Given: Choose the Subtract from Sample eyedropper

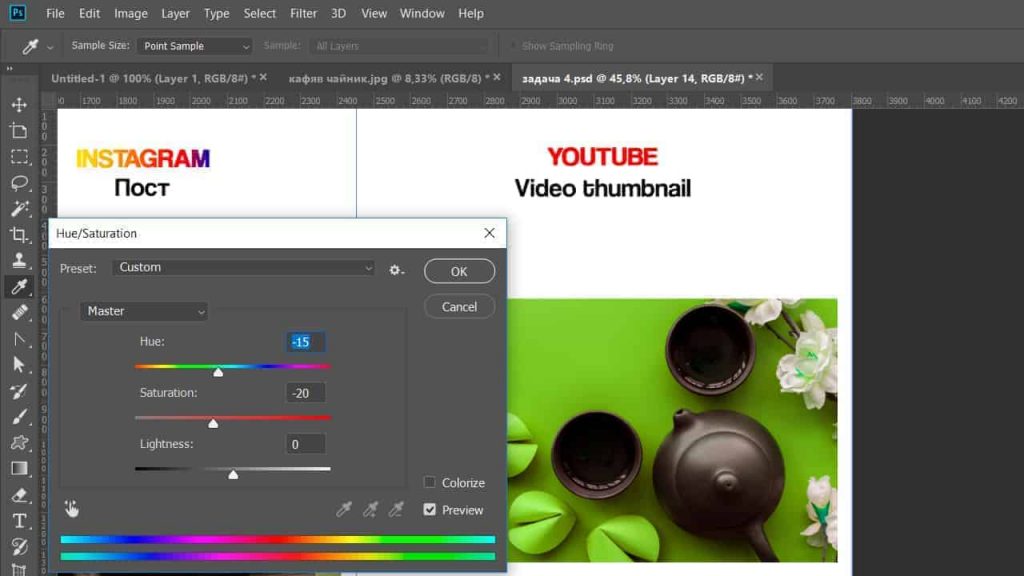Looking at the screenshot, I should pyautogui.click(x=396, y=509).
